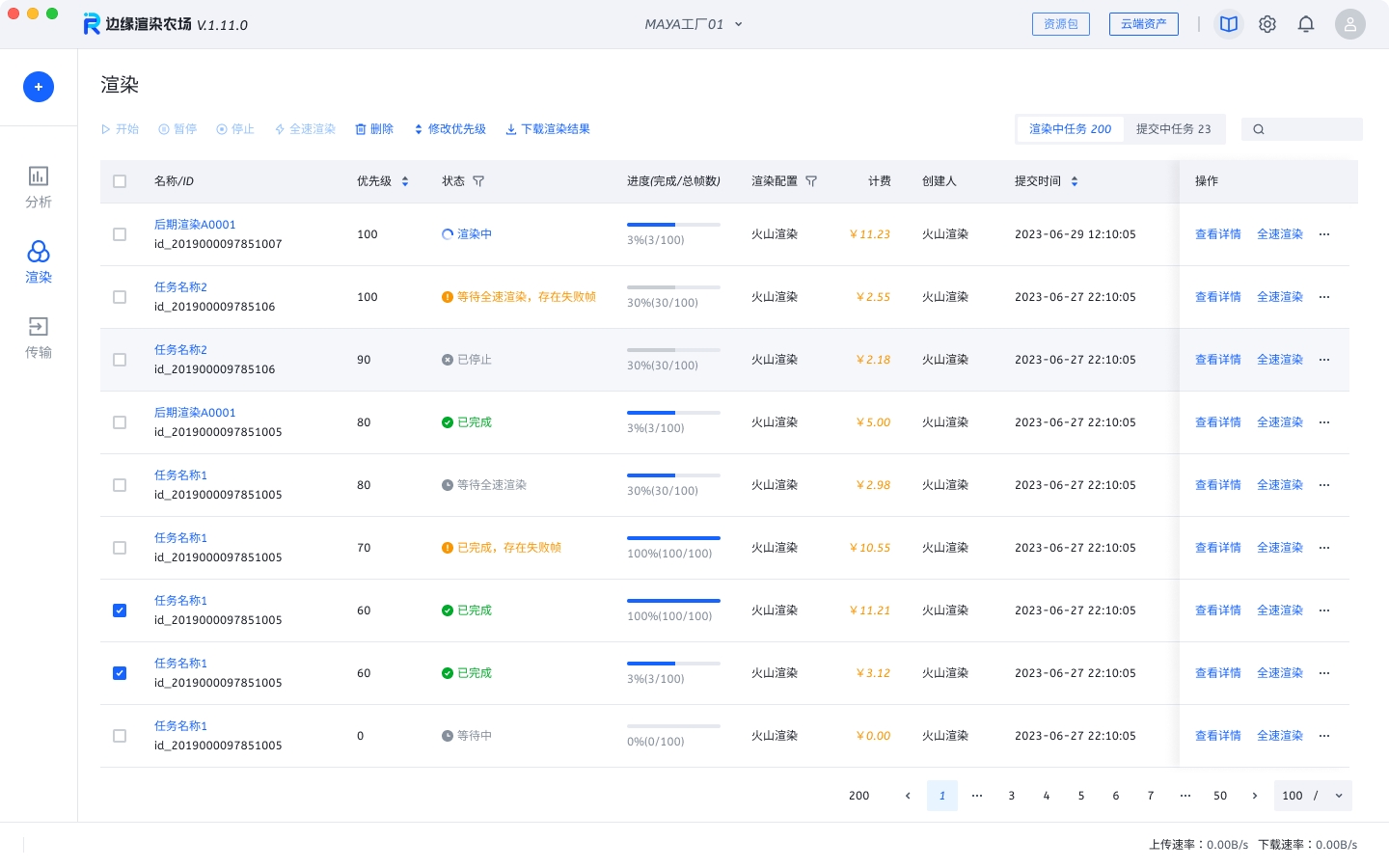Open the settings gear icon
This screenshot has height=868, width=1389.
click(1267, 24)
